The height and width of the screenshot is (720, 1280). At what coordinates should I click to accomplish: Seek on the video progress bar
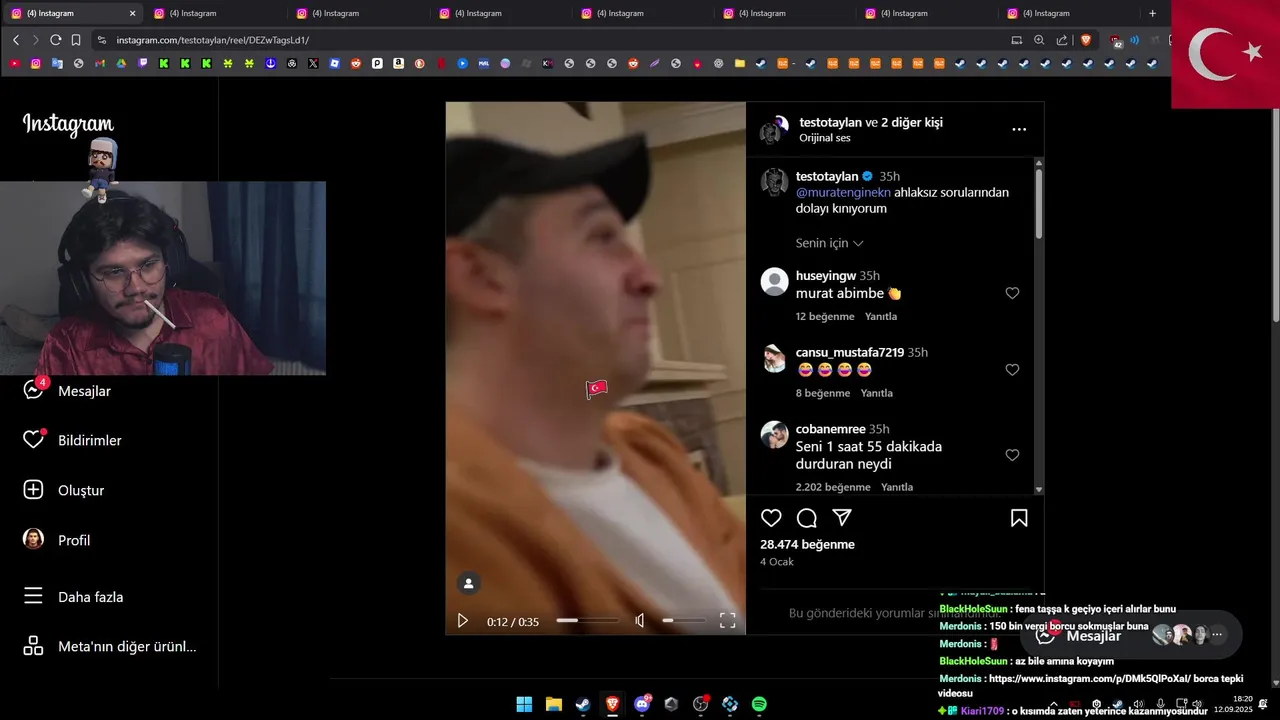coord(587,621)
